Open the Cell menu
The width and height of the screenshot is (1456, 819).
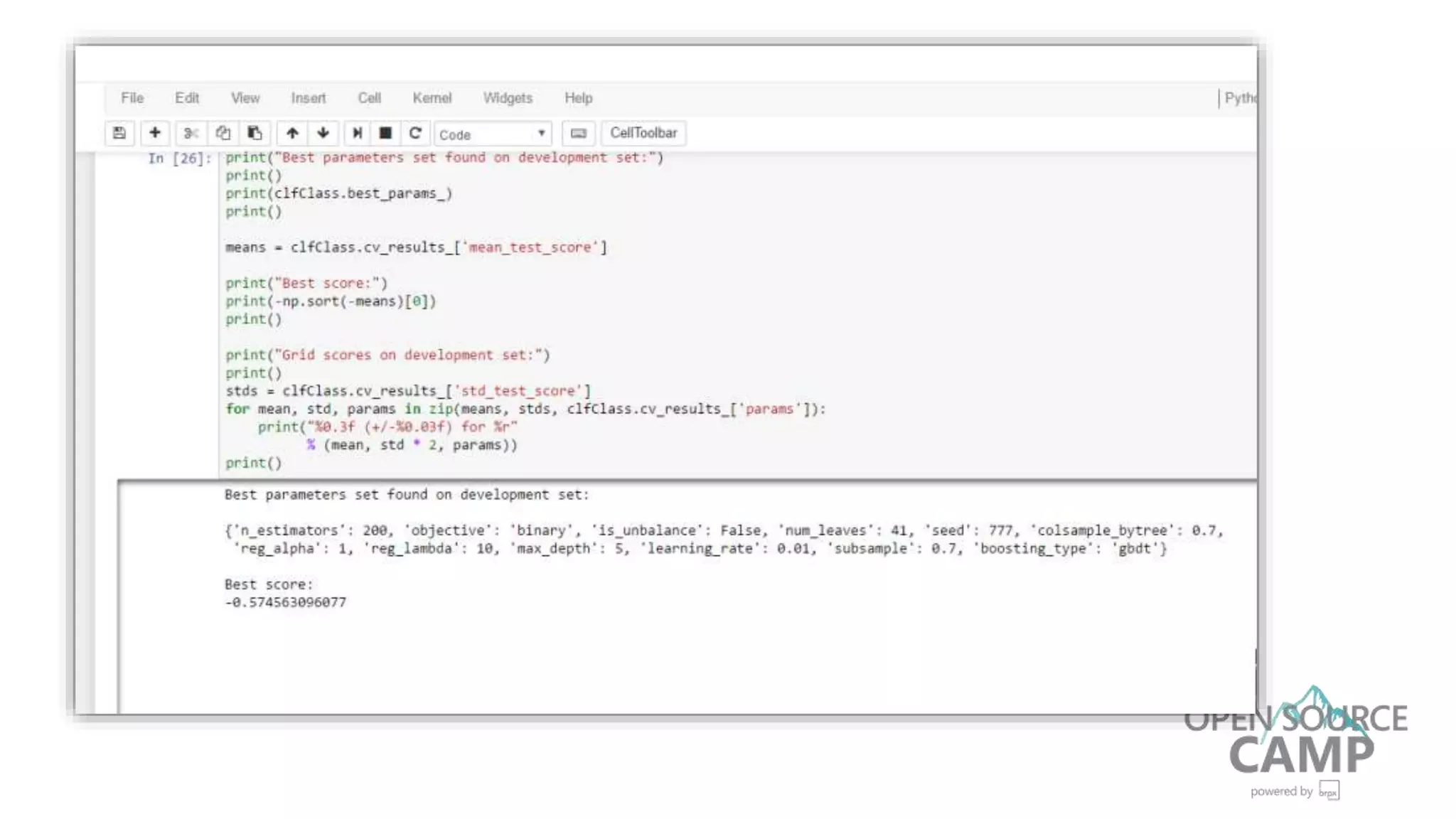(369, 98)
